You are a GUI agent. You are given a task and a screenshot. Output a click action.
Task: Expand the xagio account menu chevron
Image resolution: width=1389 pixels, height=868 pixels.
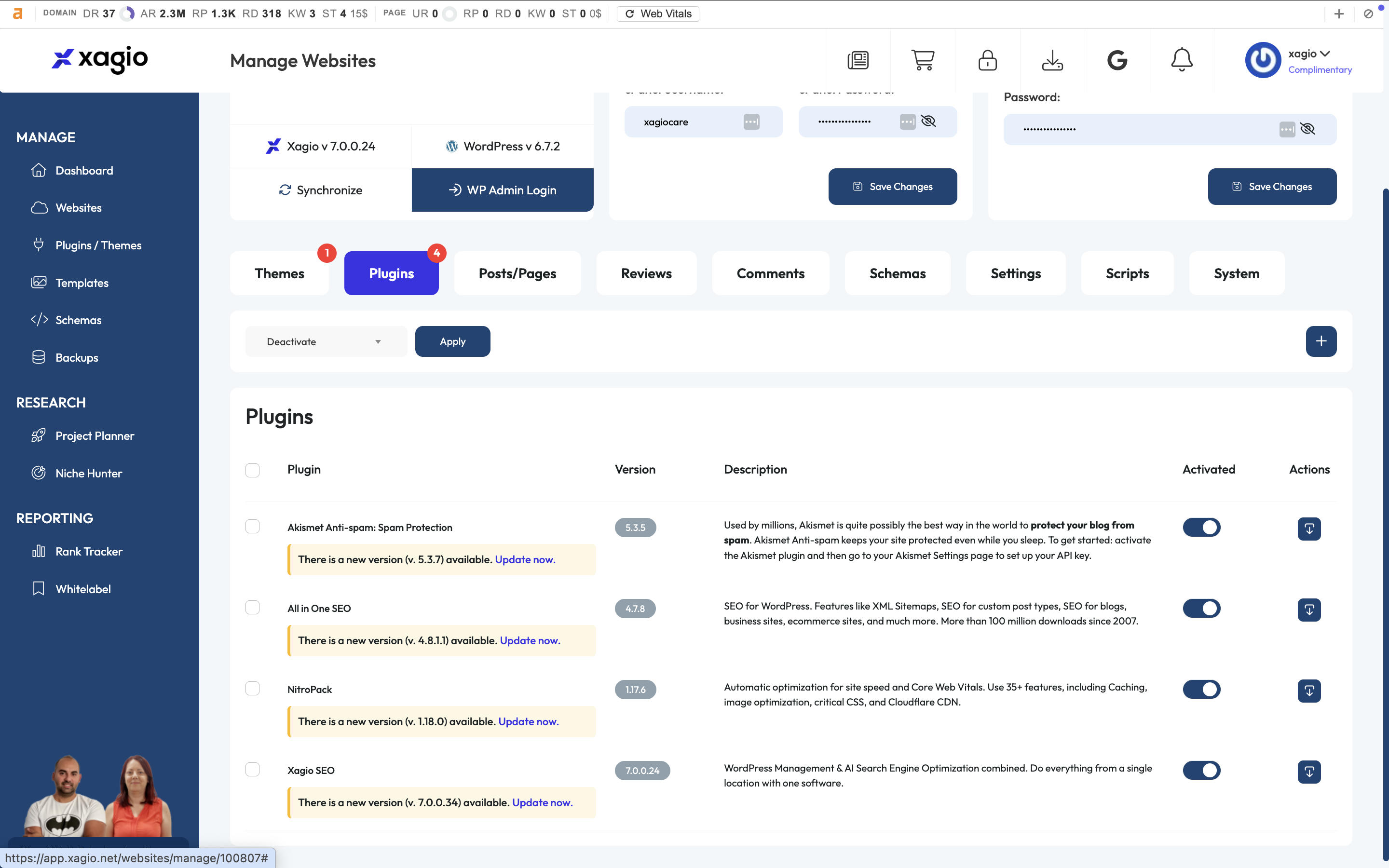(1324, 54)
